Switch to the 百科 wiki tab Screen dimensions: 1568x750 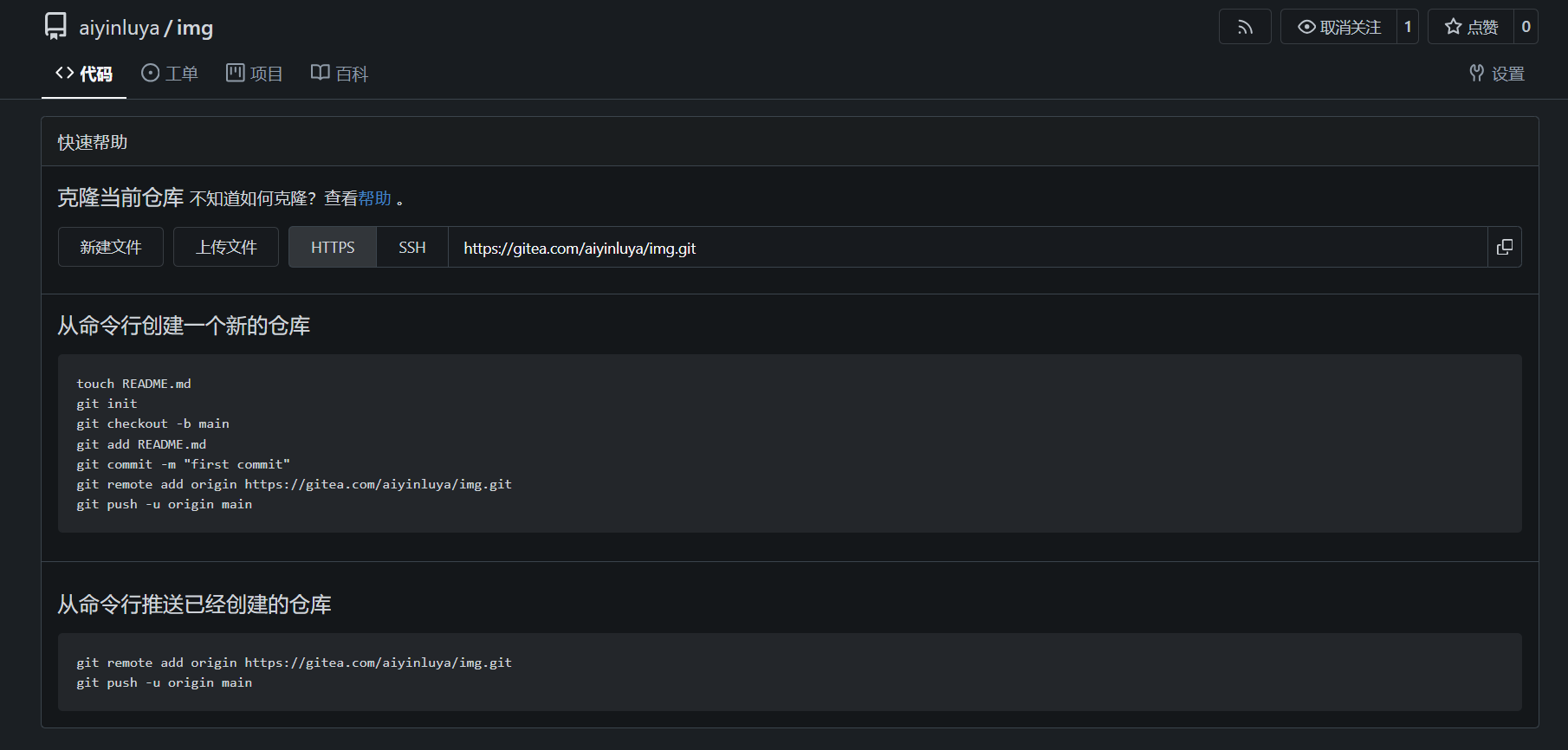340,74
